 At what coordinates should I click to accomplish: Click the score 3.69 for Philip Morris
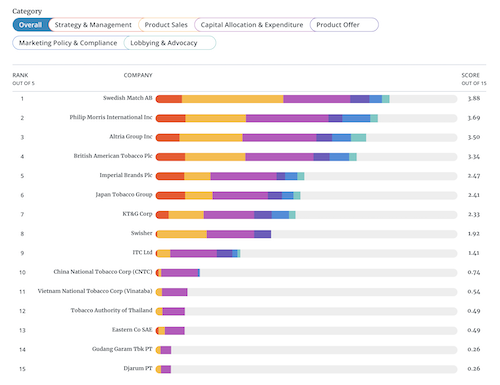[x=474, y=118]
